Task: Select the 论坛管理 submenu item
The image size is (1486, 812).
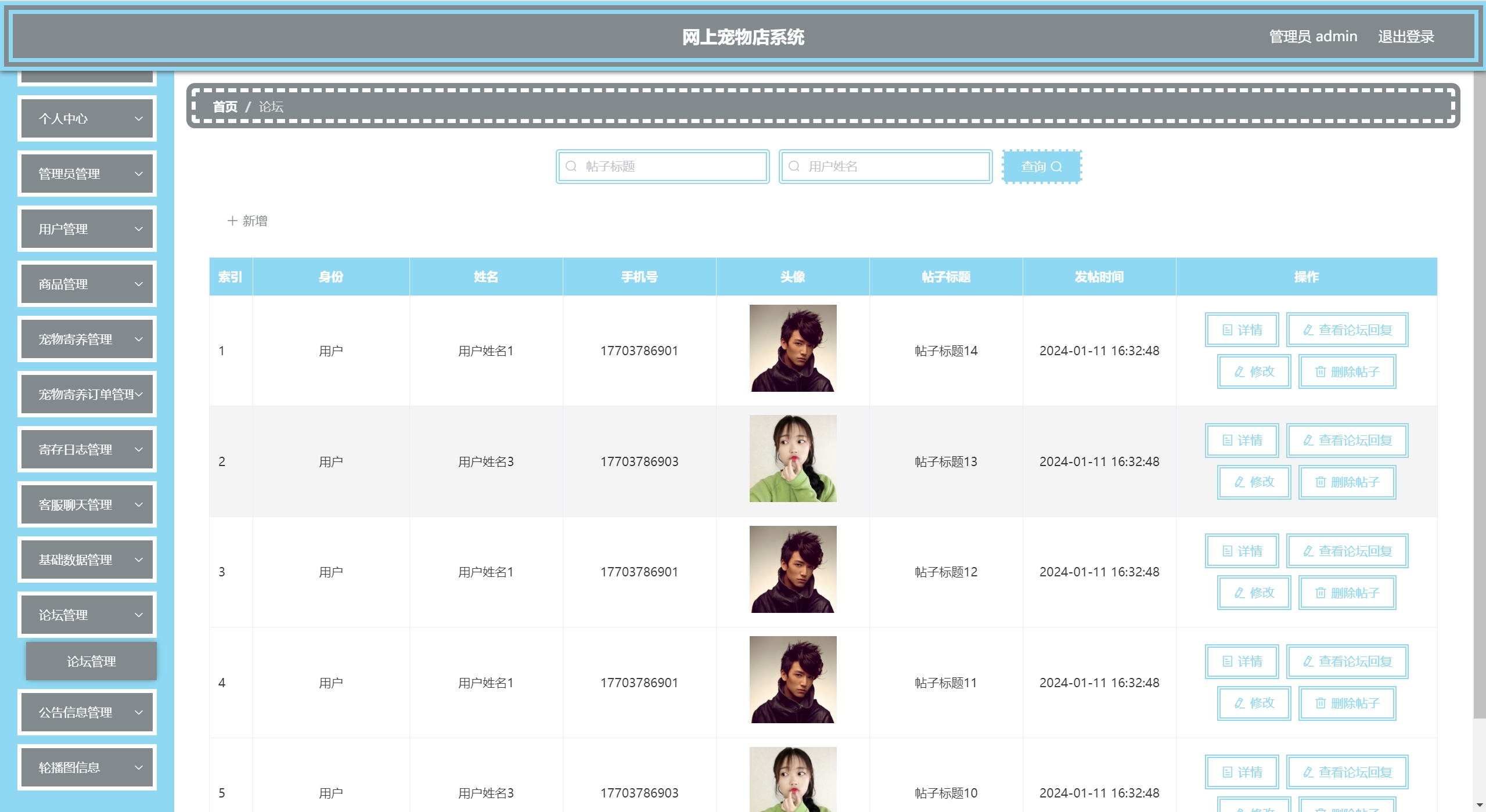Action: tap(91, 661)
